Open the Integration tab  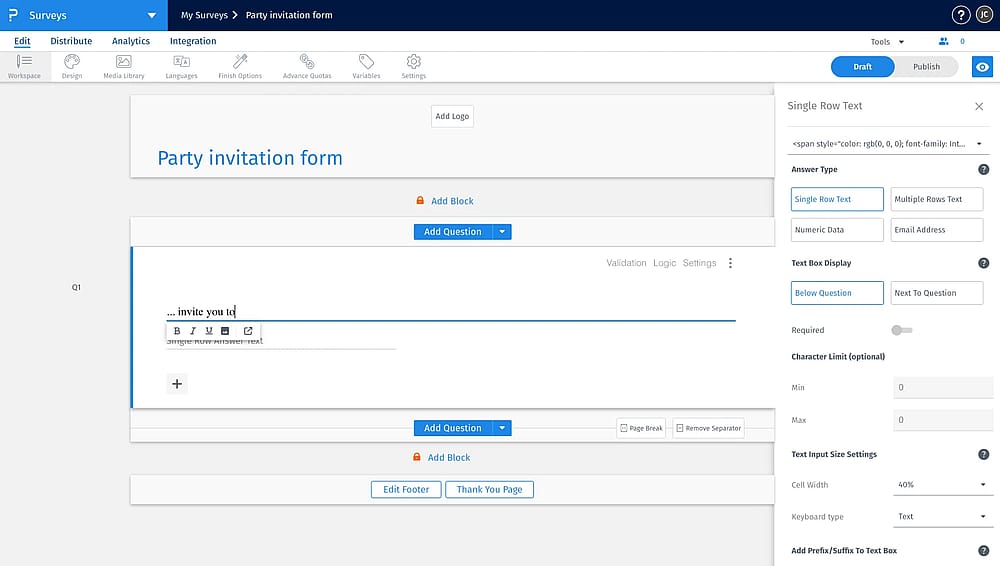coord(193,41)
